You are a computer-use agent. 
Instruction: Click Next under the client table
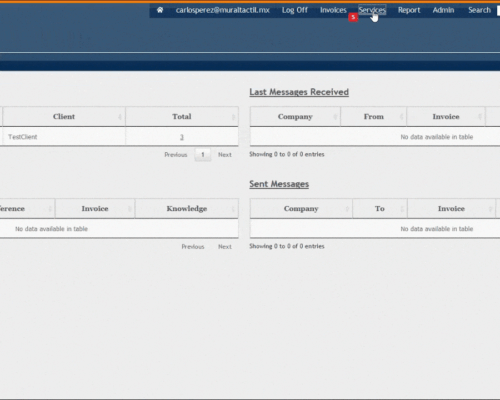point(225,155)
